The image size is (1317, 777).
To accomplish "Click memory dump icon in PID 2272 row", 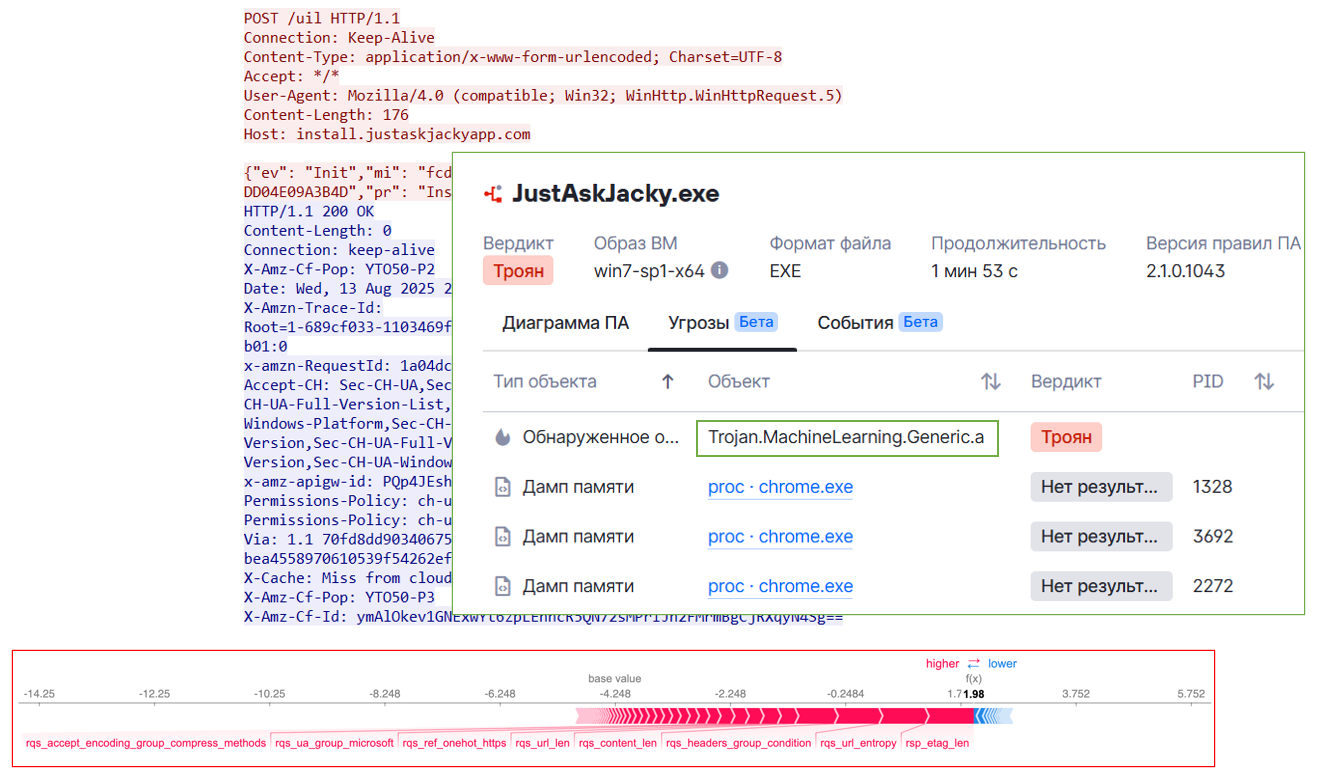I will coord(502,586).
